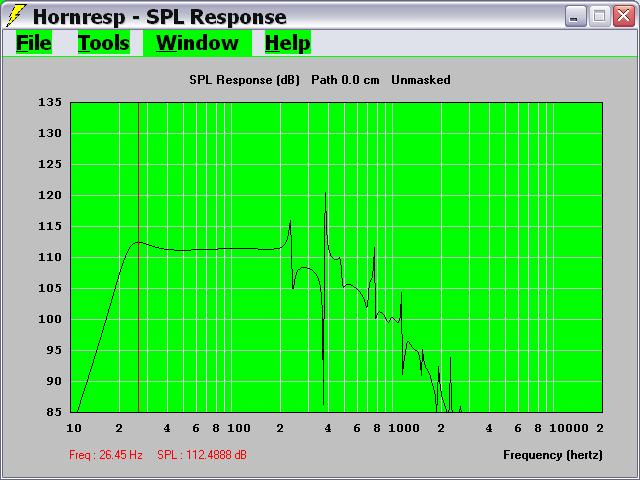Screen dimensions: 640x480
Task: Click the 135 dB axis value
Action: point(50,102)
